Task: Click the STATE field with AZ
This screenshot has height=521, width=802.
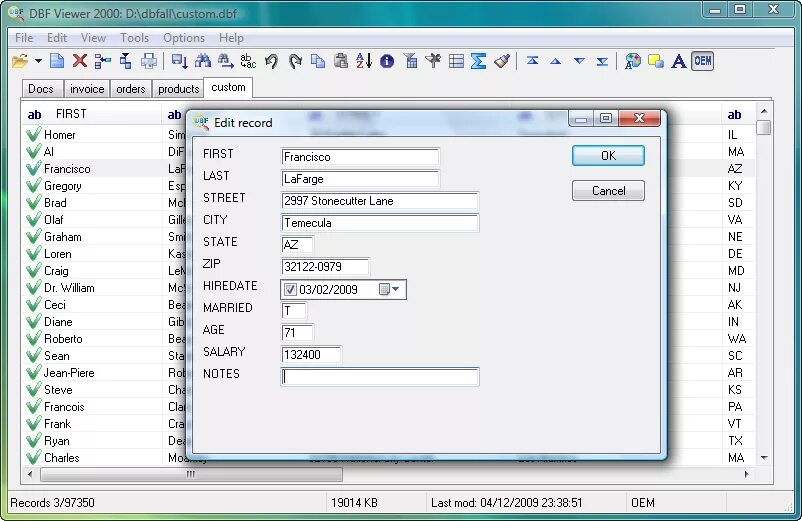Action: (297, 244)
